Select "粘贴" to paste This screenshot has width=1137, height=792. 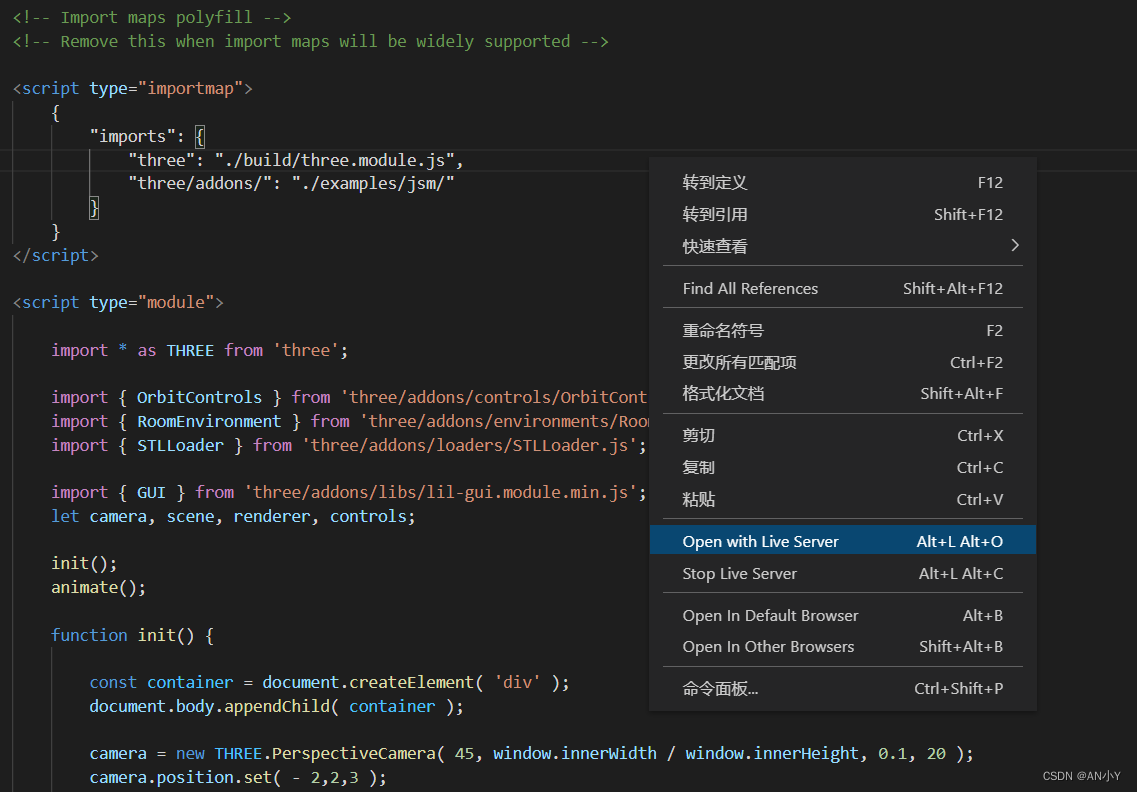[698, 499]
